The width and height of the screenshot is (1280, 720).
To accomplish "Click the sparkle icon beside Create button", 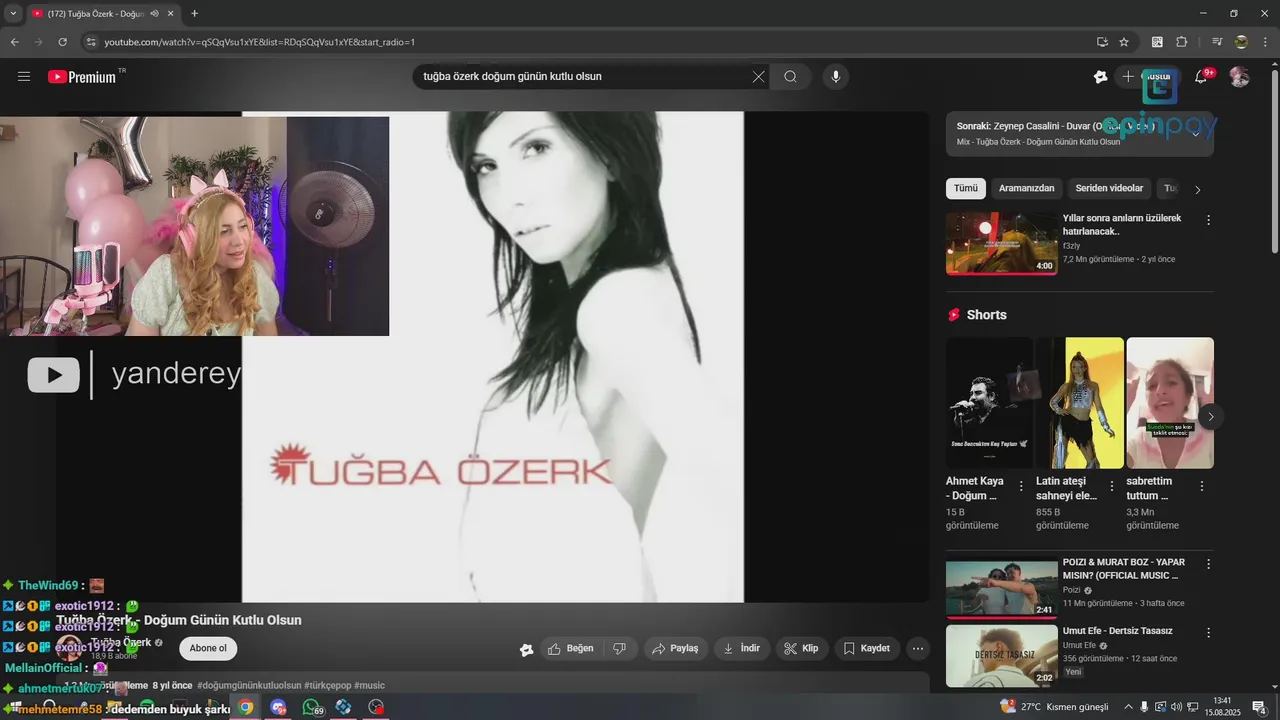I will pos(1100,77).
